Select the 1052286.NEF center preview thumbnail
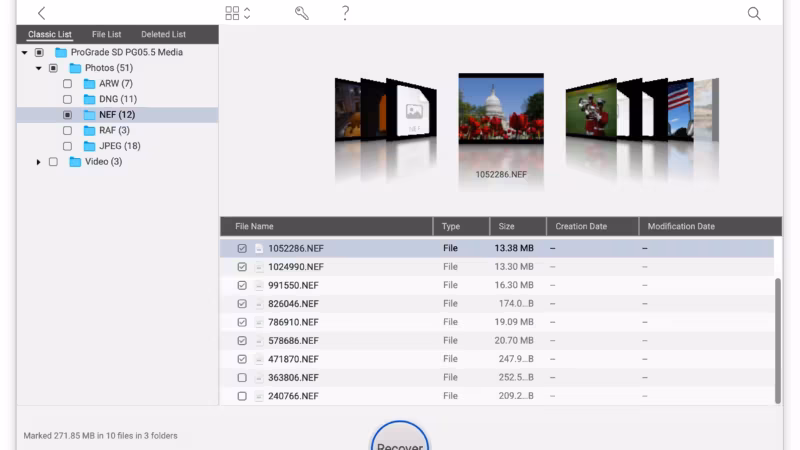This screenshot has height=450, width=800. (x=501, y=108)
